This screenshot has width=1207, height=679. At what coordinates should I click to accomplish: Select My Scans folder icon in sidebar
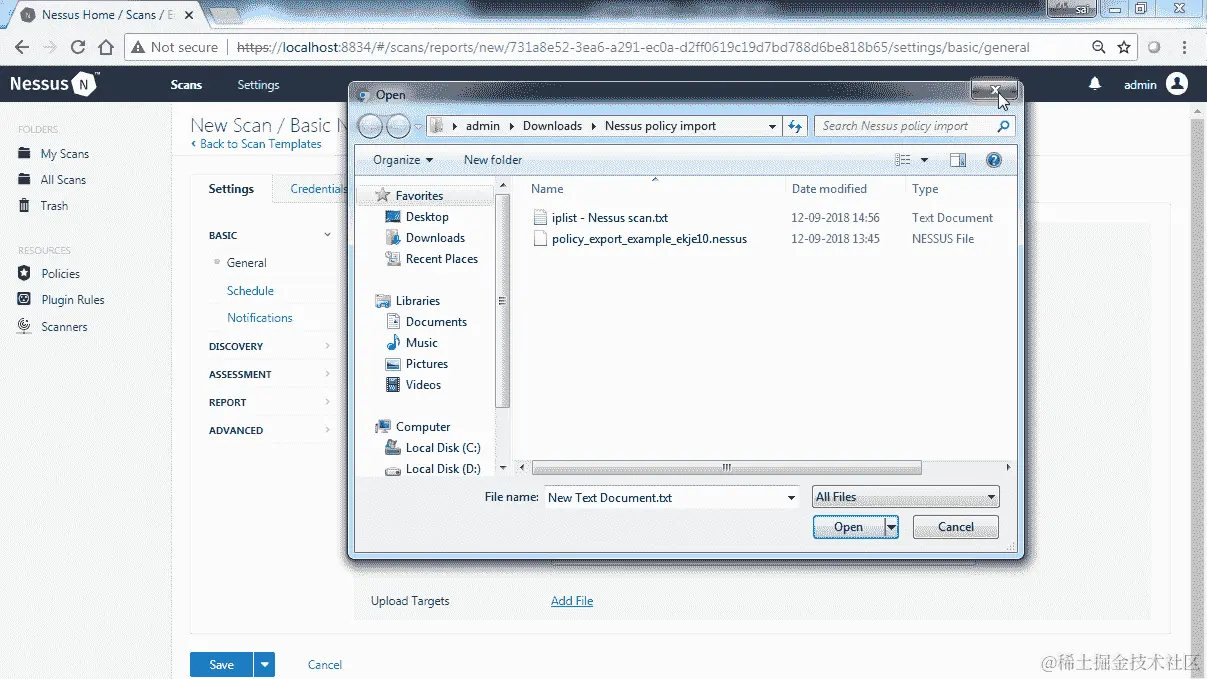[x=24, y=154]
